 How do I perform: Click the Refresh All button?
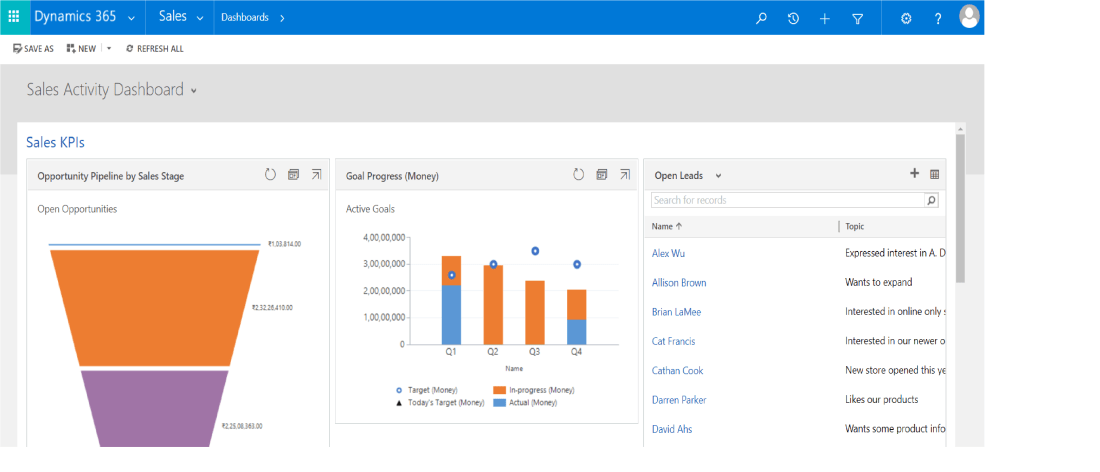pyautogui.click(x=155, y=48)
